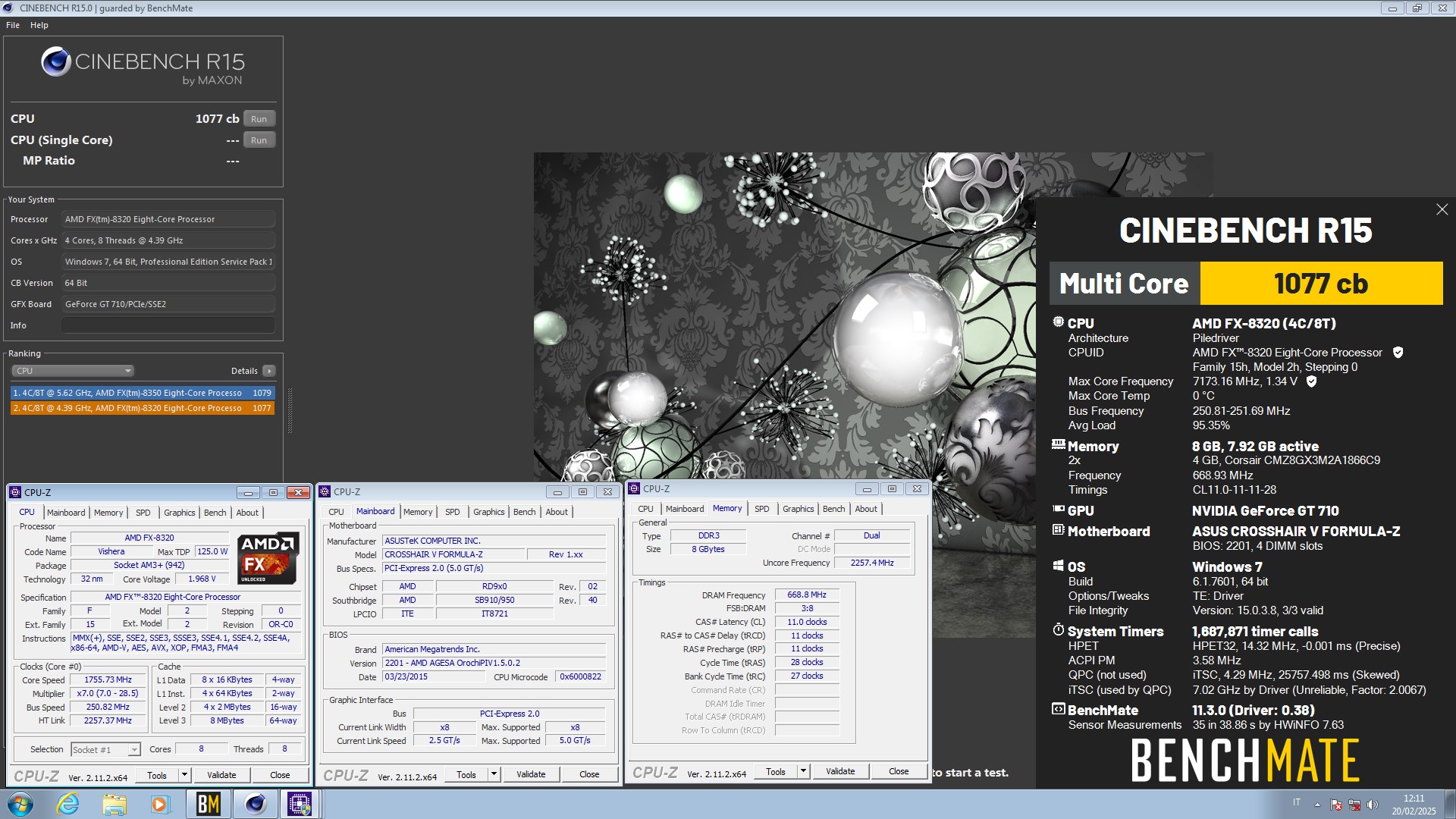Click the network tray icon
This screenshot has width=1456, height=819.
pos(1354,805)
